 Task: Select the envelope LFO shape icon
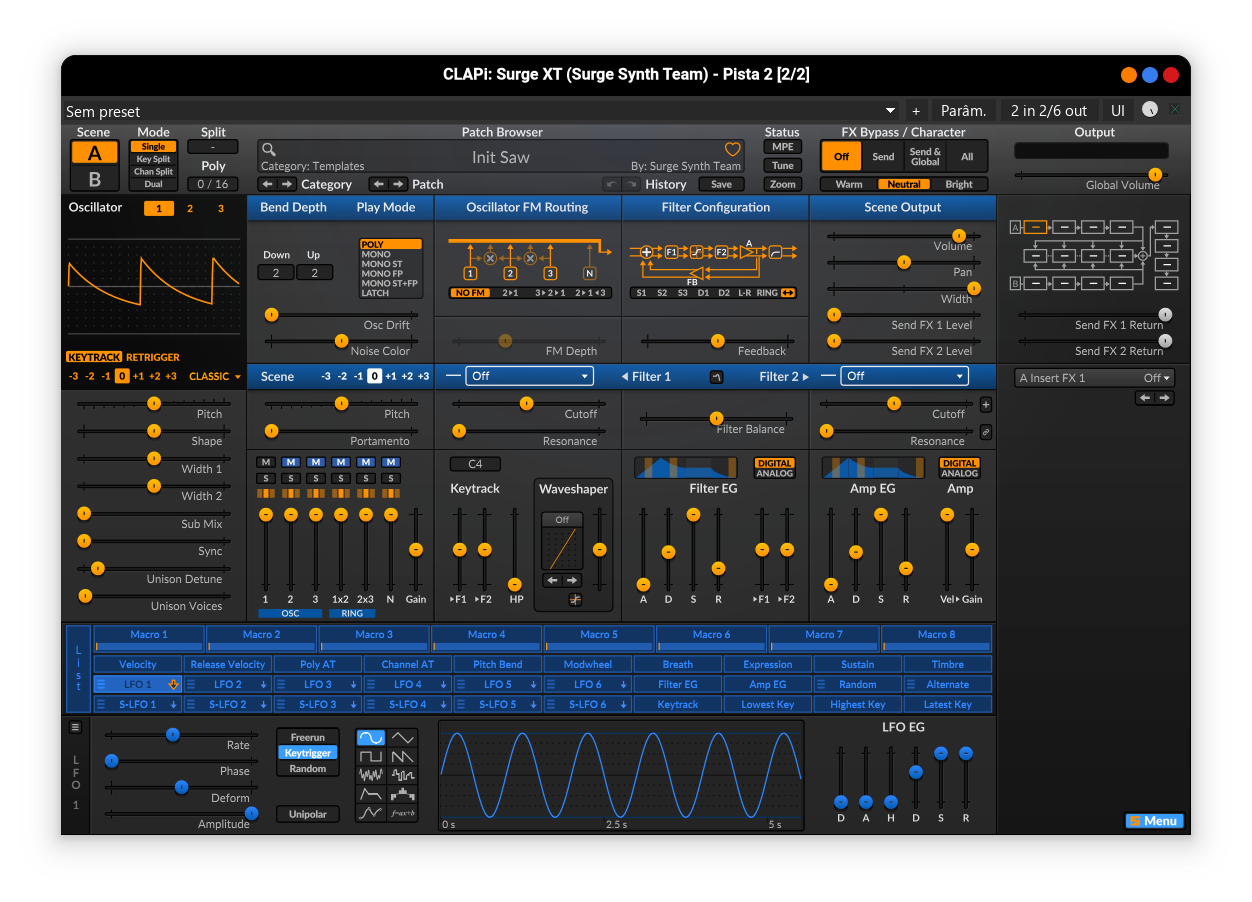[371, 794]
